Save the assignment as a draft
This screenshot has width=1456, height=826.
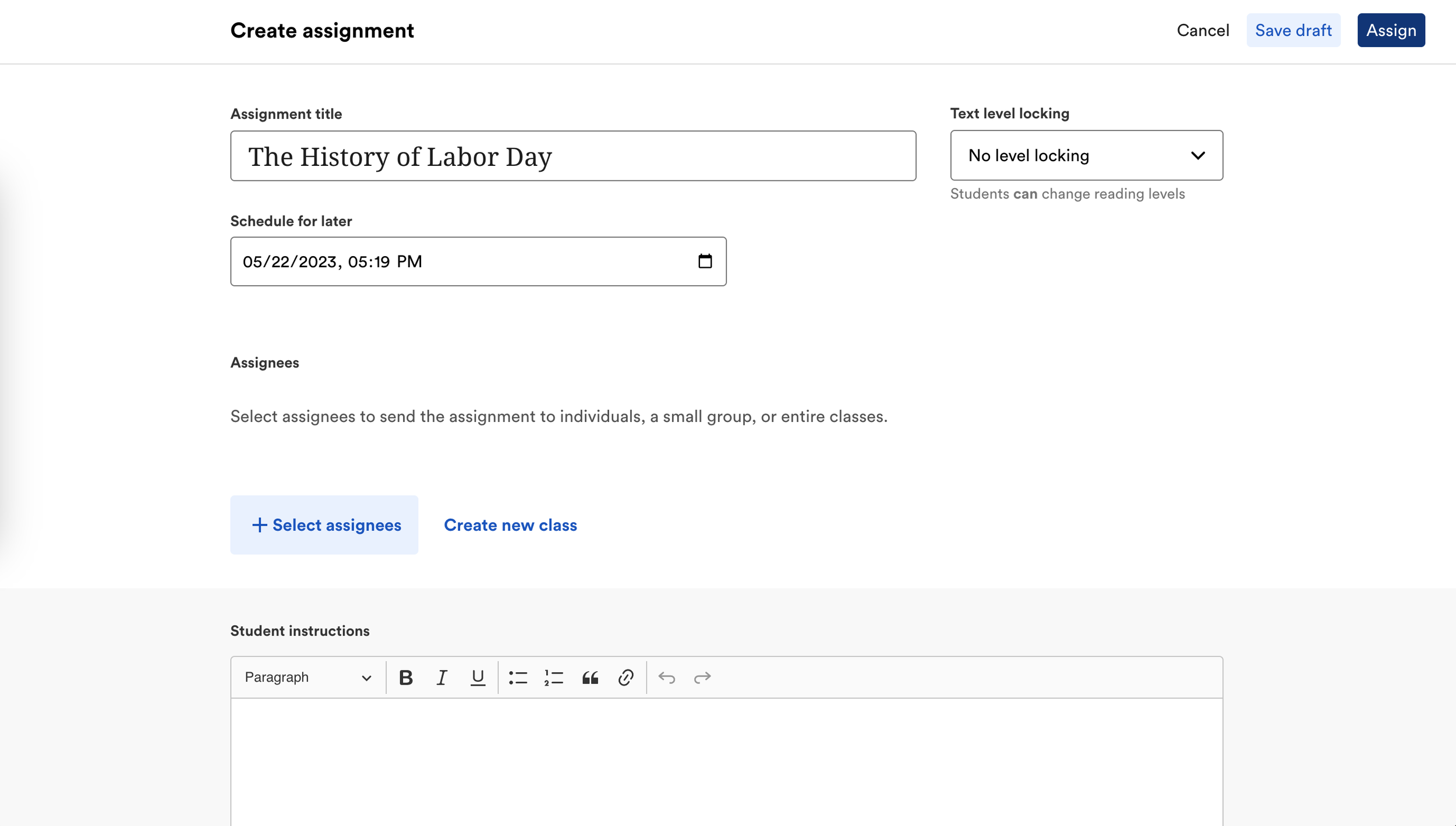click(x=1293, y=30)
